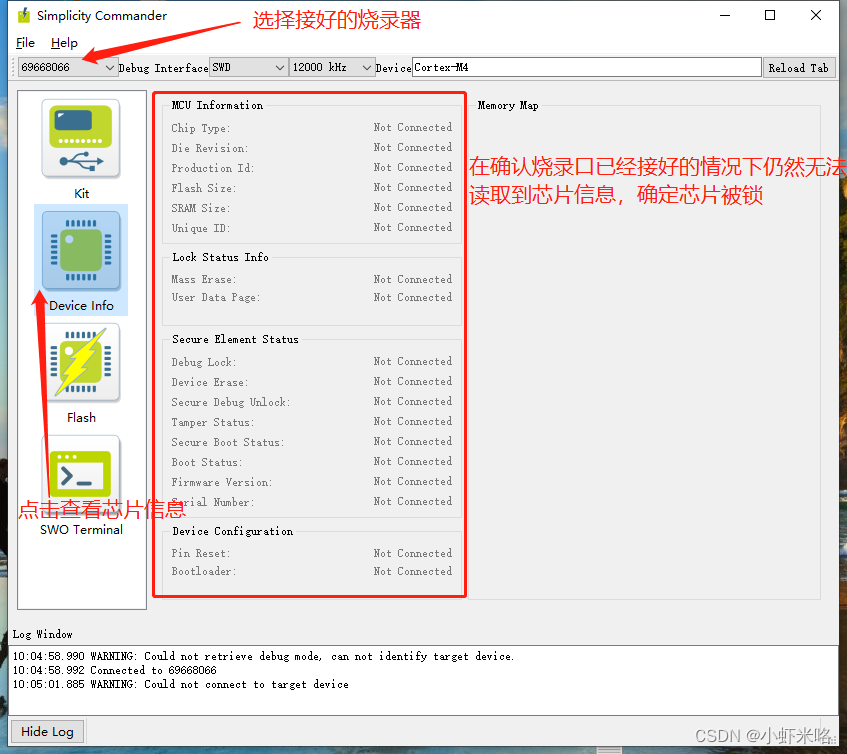Click the Serial Number value

tap(413, 501)
